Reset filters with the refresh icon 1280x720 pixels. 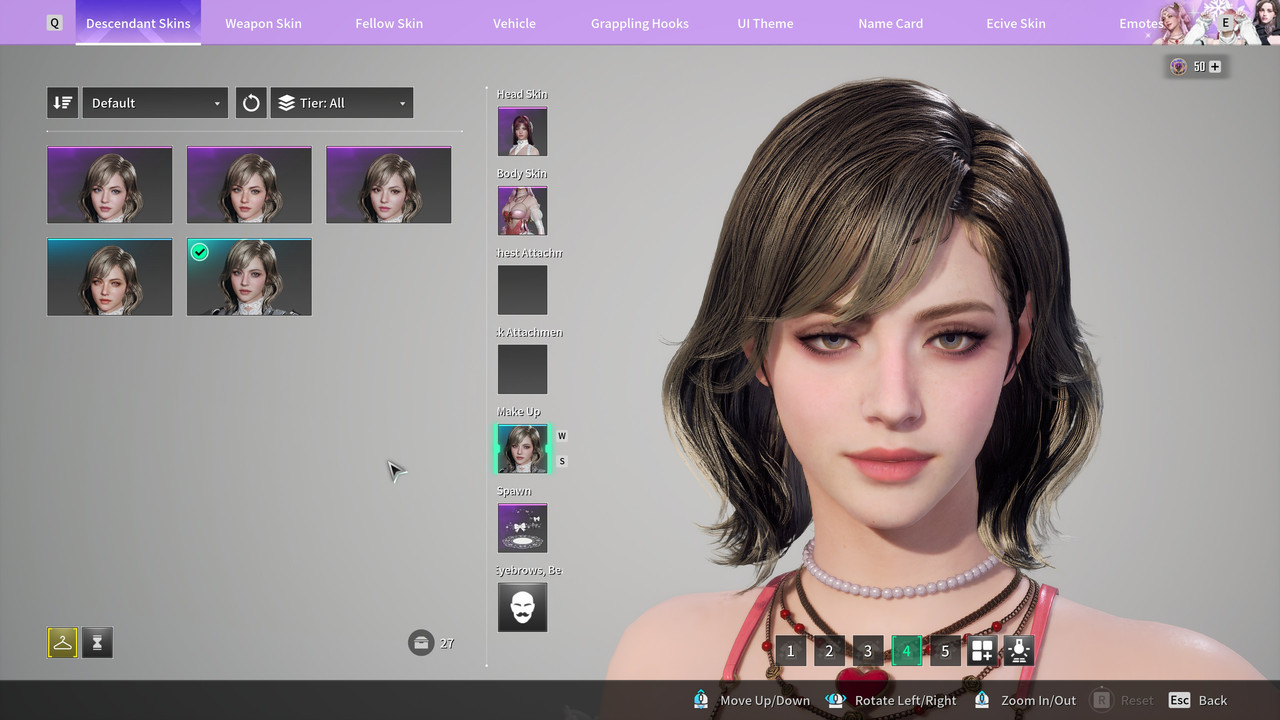251,103
